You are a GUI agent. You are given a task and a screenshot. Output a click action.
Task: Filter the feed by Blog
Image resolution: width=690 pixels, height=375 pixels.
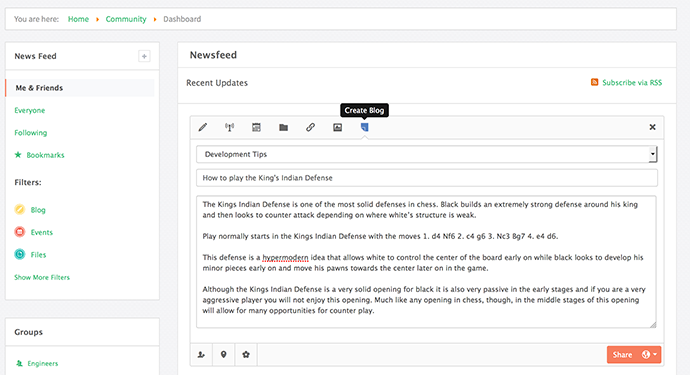[38, 210]
